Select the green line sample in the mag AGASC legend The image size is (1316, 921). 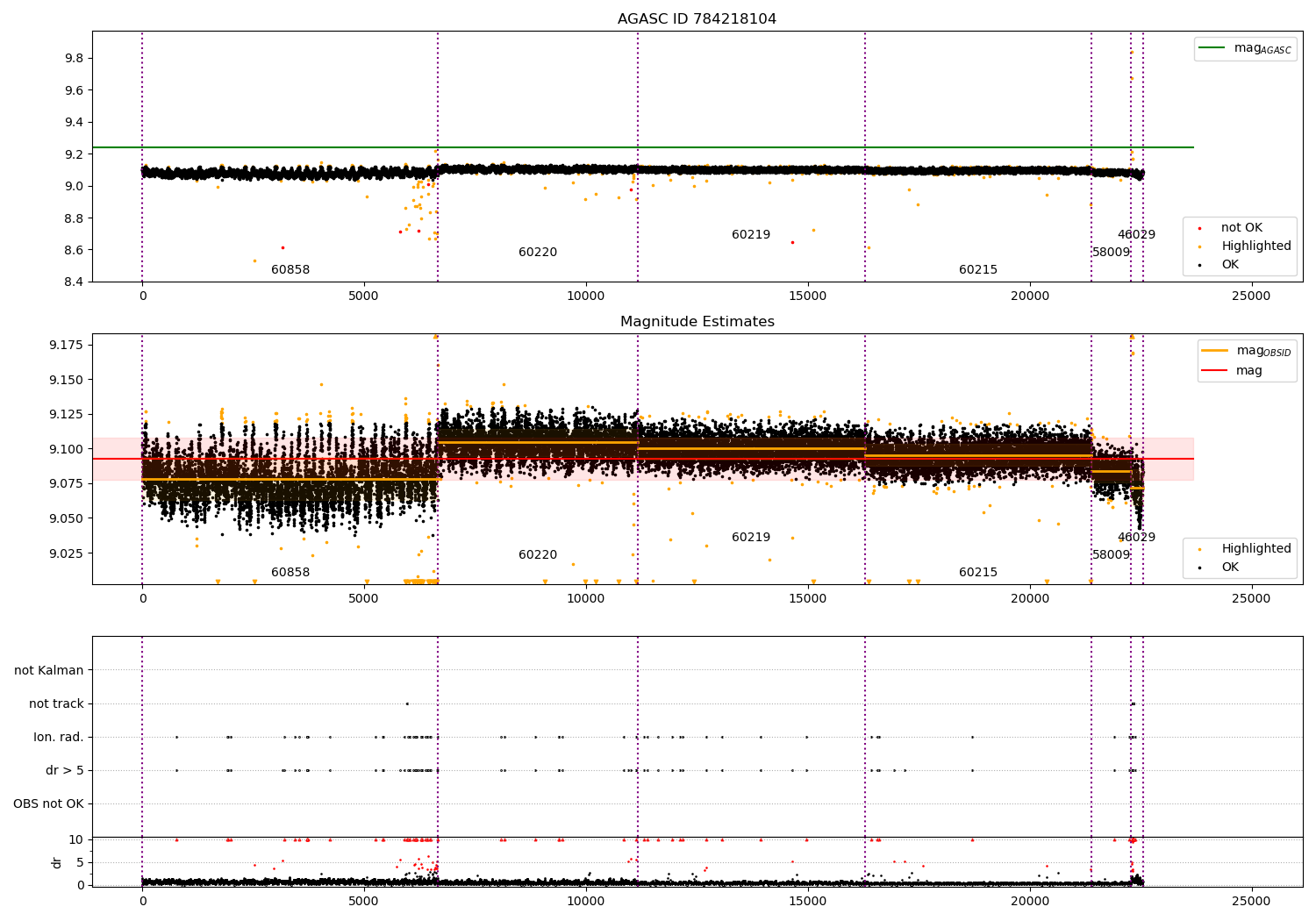click(1212, 48)
